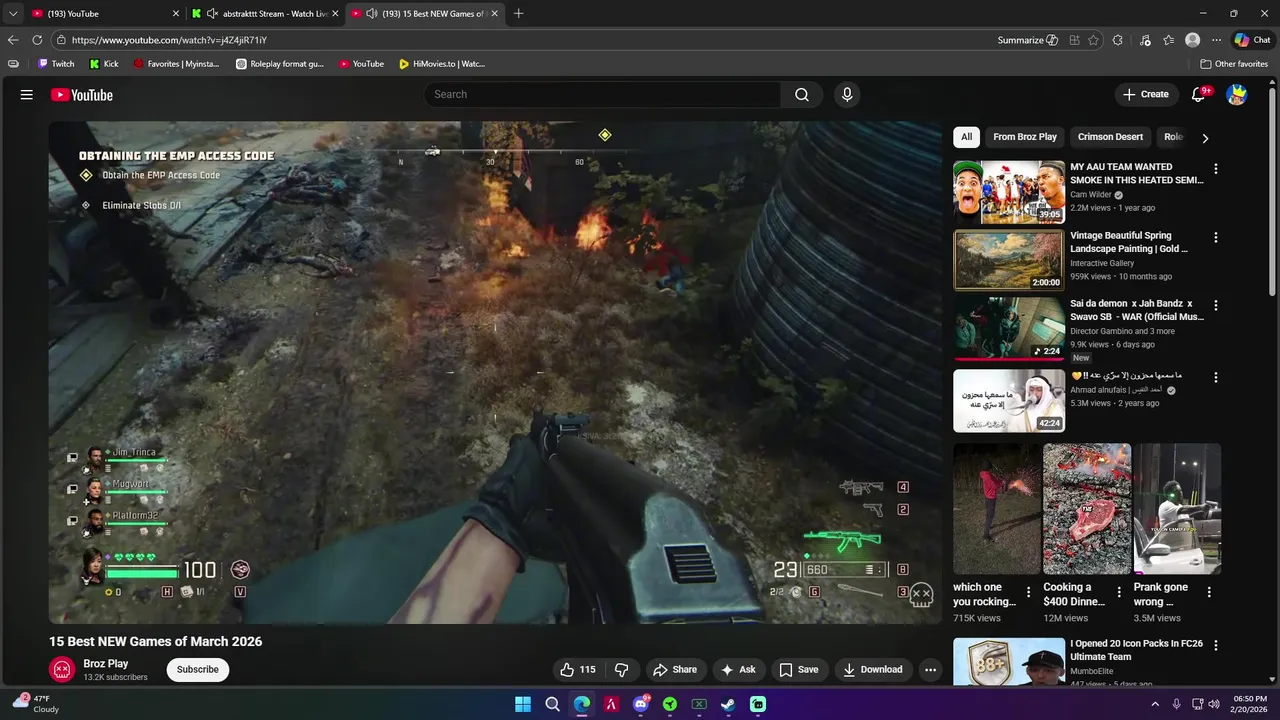Click the video player to pause
The height and width of the screenshot is (720, 1280).
coord(495,372)
